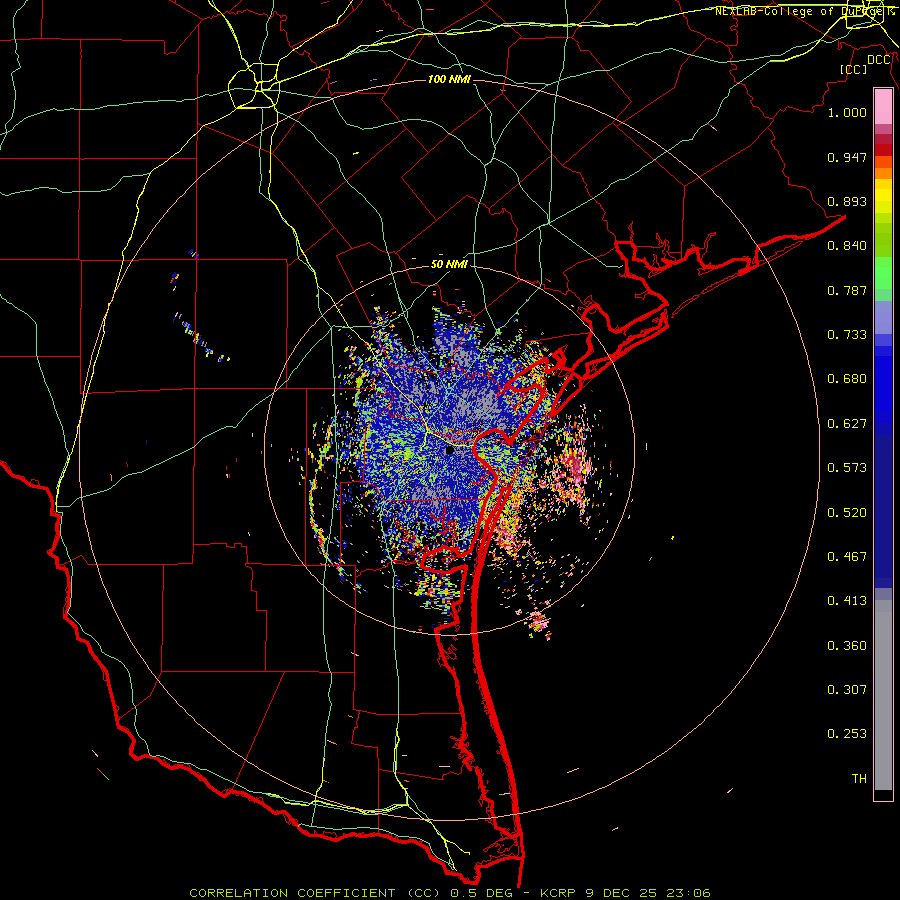Select the 0.840 legend value
This screenshot has width=900, height=900.
coord(847,246)
